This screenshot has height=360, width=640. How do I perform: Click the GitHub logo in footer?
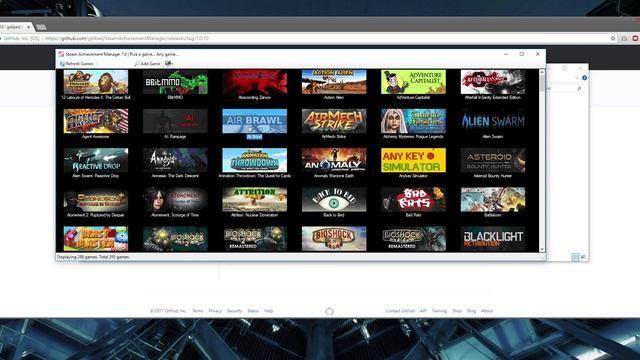[x=329, y=311]
